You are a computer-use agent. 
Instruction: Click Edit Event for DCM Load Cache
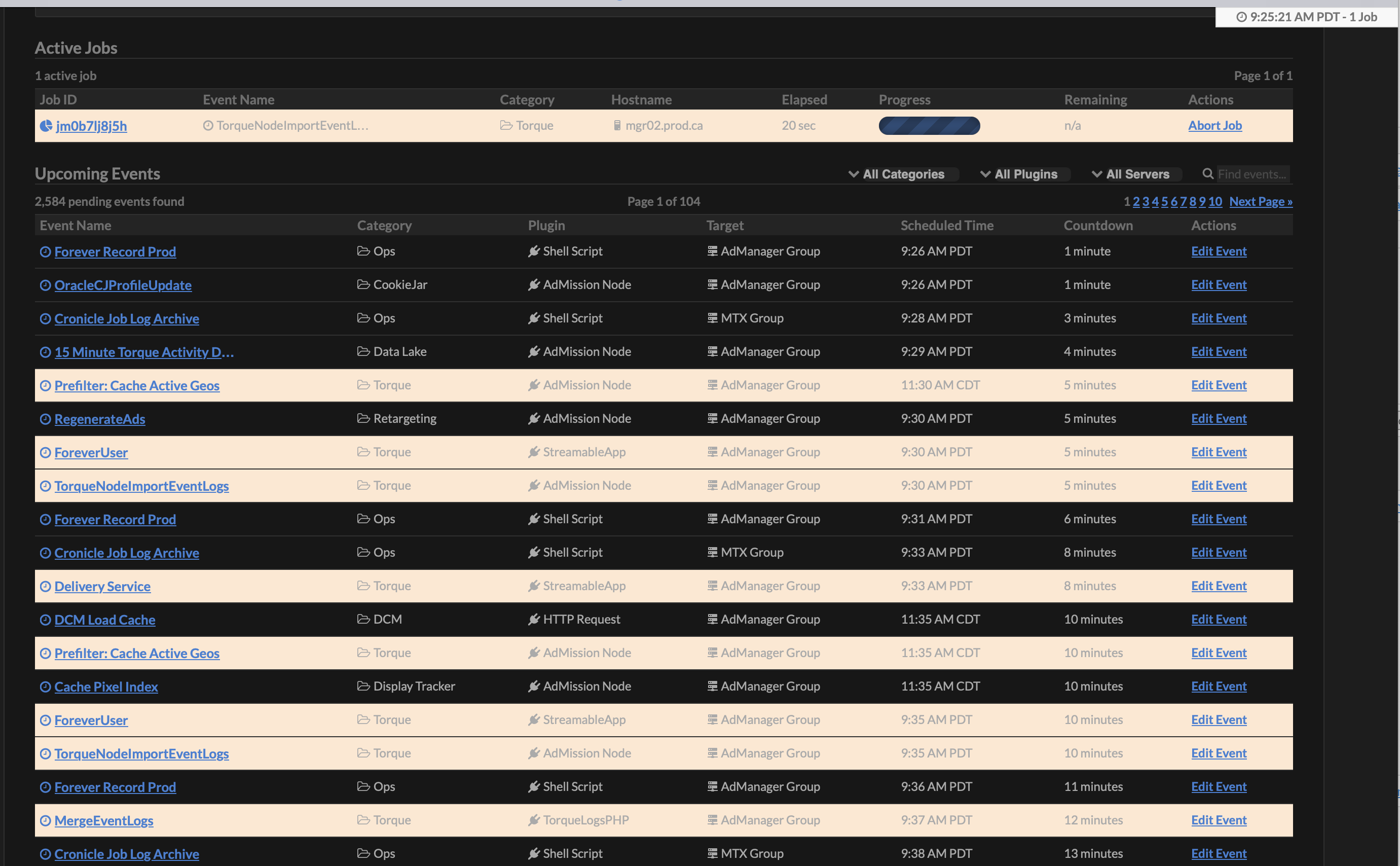pyautogui.click(x=1219, y=619)
